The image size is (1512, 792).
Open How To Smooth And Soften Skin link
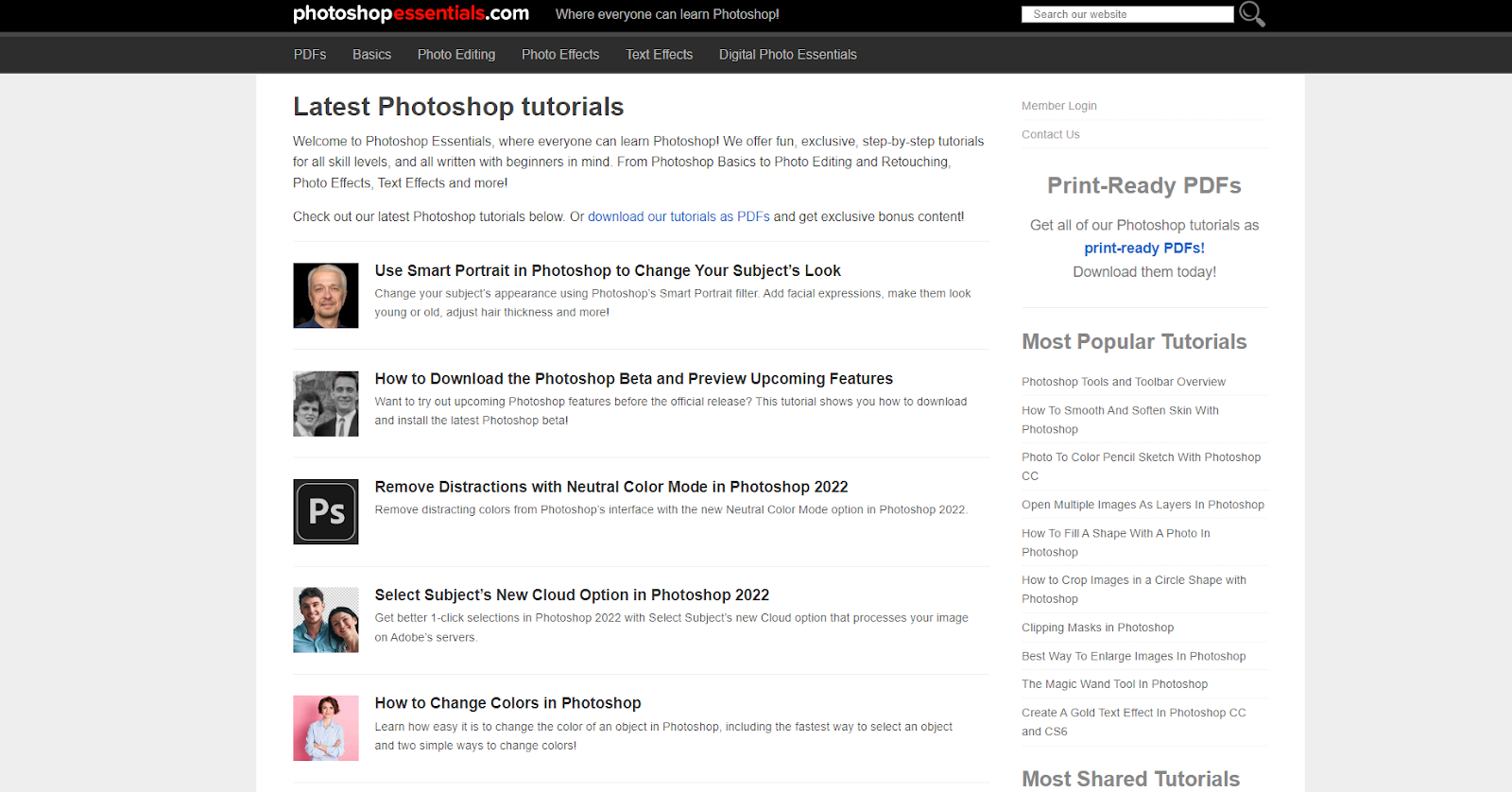pos(1121,420)
